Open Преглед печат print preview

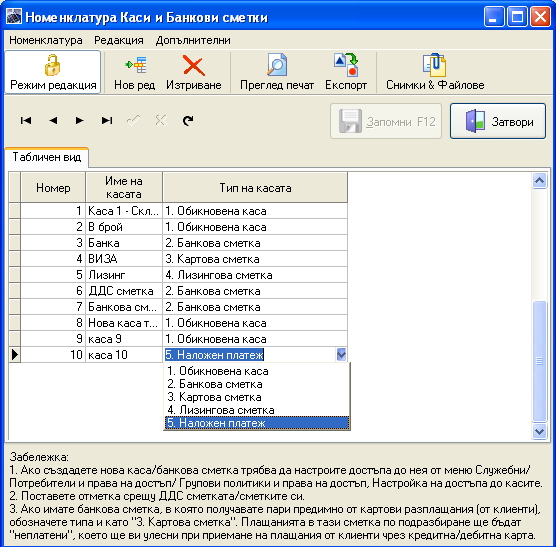point(277,65)
